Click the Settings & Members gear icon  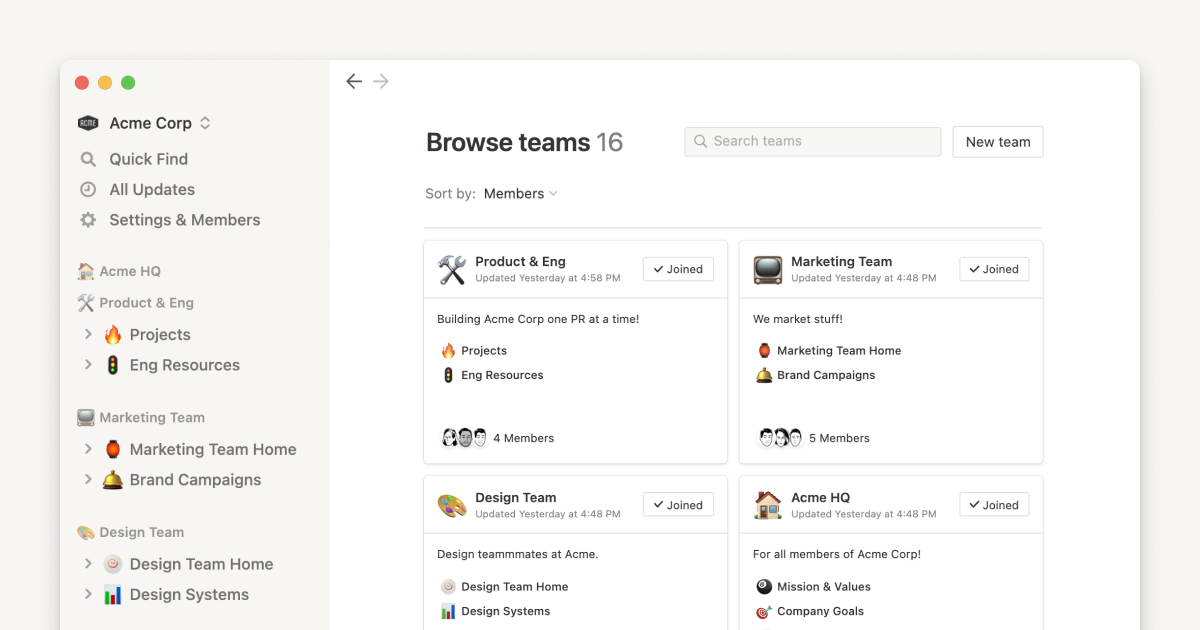point(88,220)
